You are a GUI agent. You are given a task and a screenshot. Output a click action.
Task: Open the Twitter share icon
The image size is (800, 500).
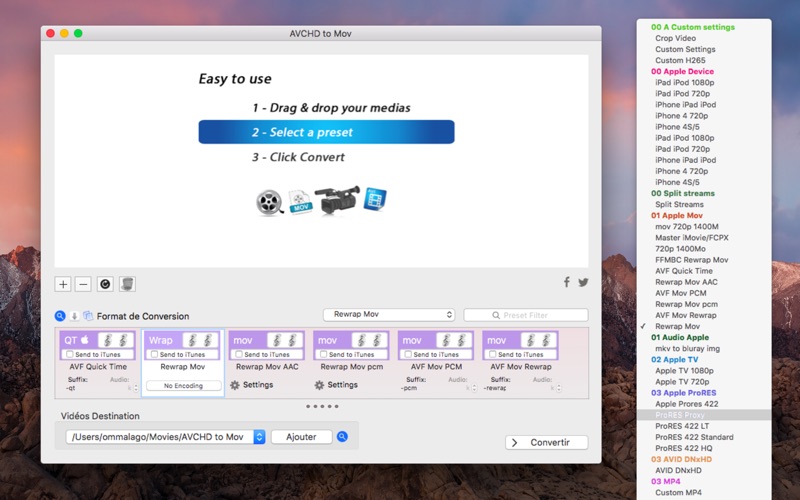(x=583, y=282)
